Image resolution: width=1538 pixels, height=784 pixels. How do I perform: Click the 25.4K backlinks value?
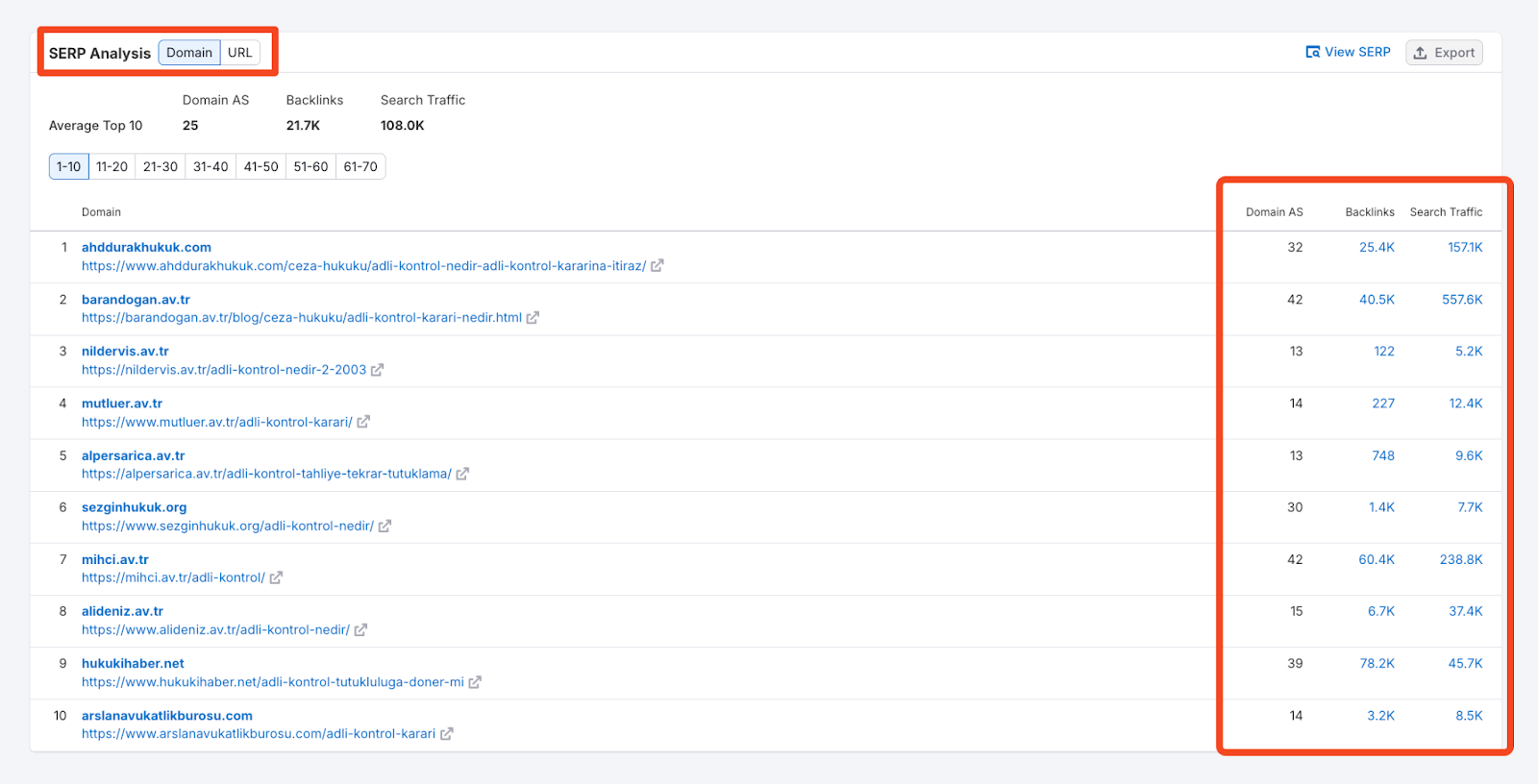(x=1377, y=248)
